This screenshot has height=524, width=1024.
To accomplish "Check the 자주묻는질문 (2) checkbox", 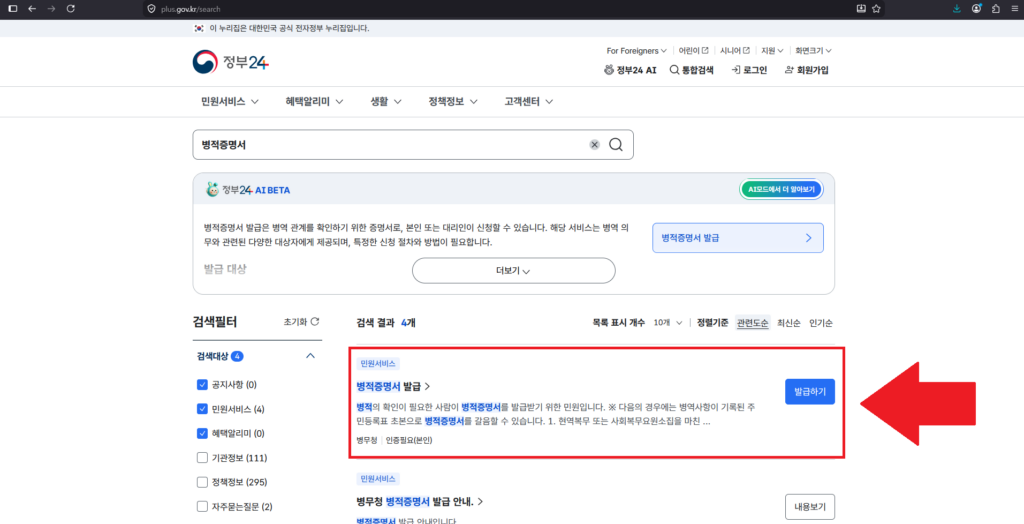I will point(202,506).
